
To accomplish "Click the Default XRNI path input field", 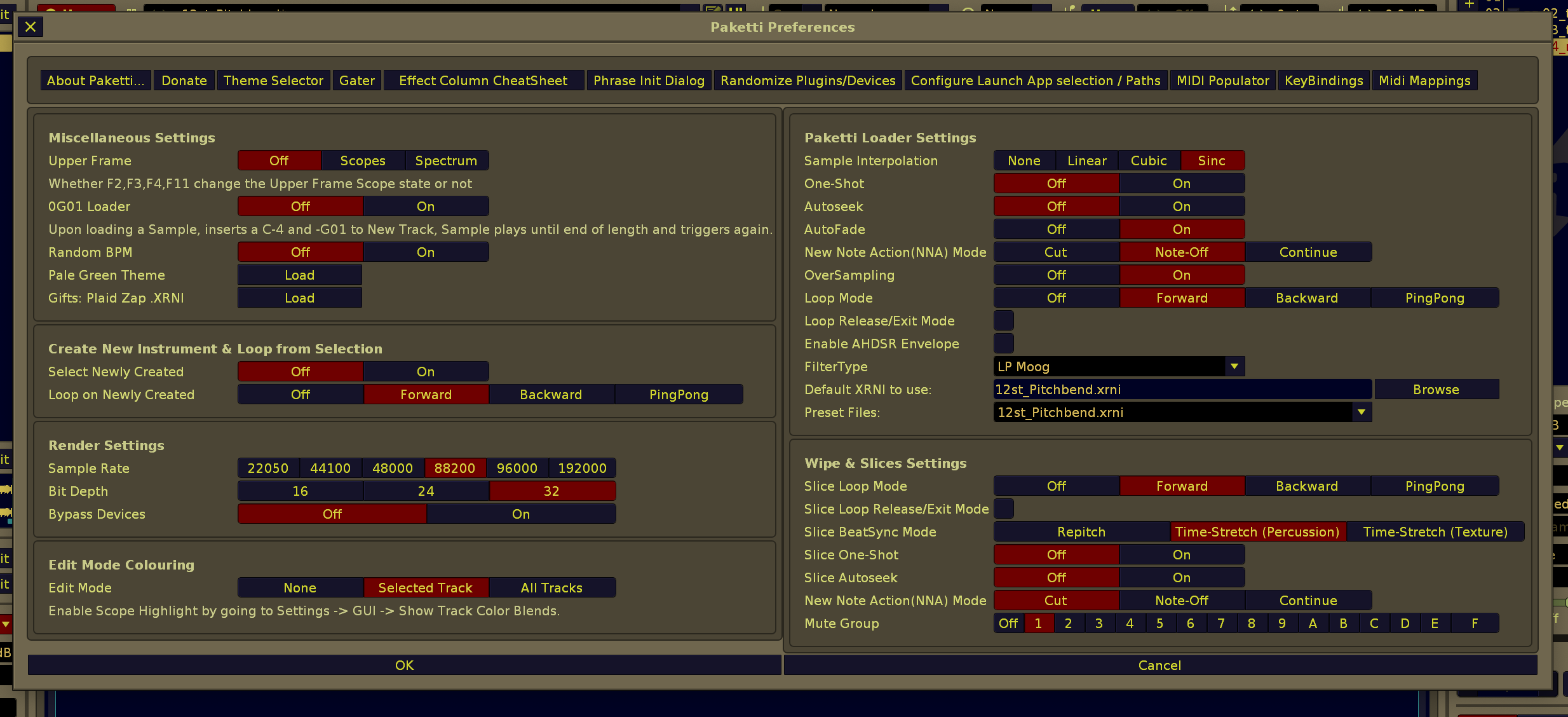I will point(1182,389).
